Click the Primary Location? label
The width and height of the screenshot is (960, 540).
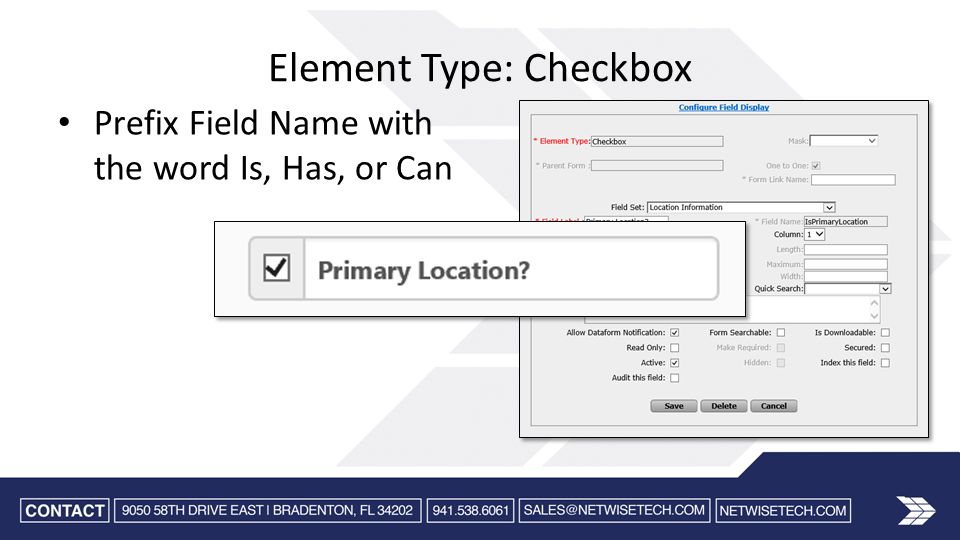point(424,271)
